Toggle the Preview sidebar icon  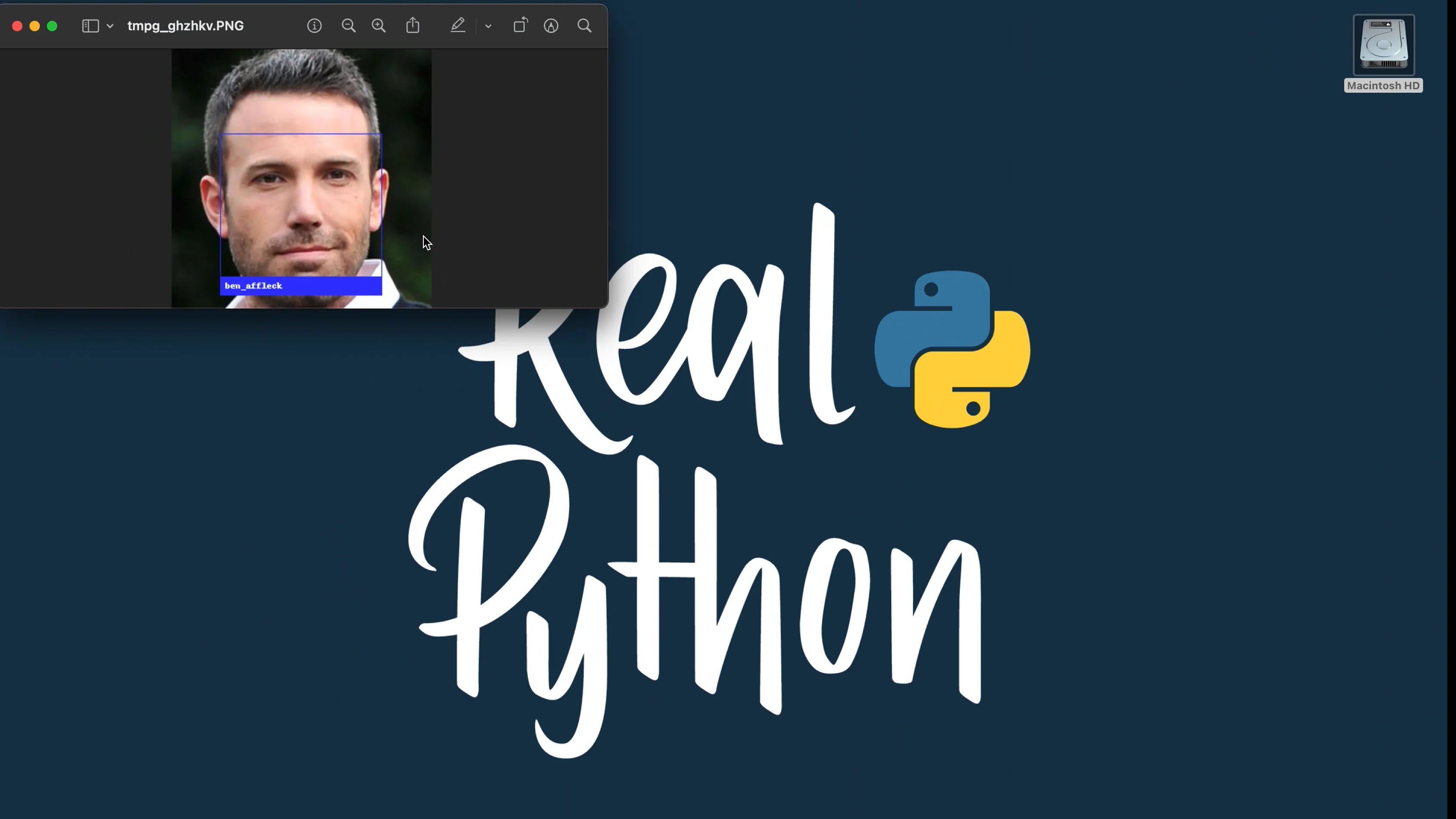click(91, 26)
